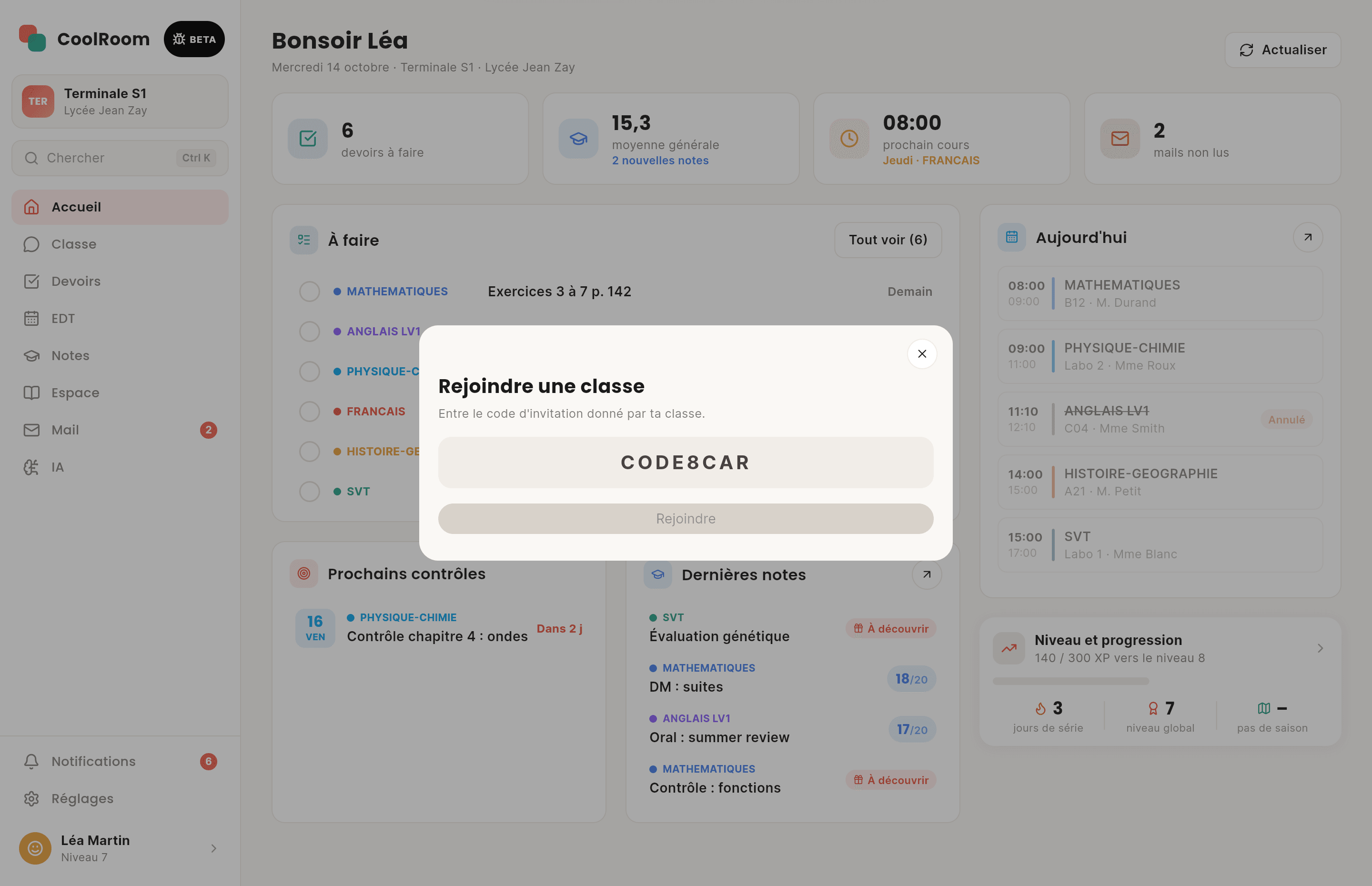
Task: Open Aujourd'hui panel arrow icon
Action: (x=1308, y=237)
